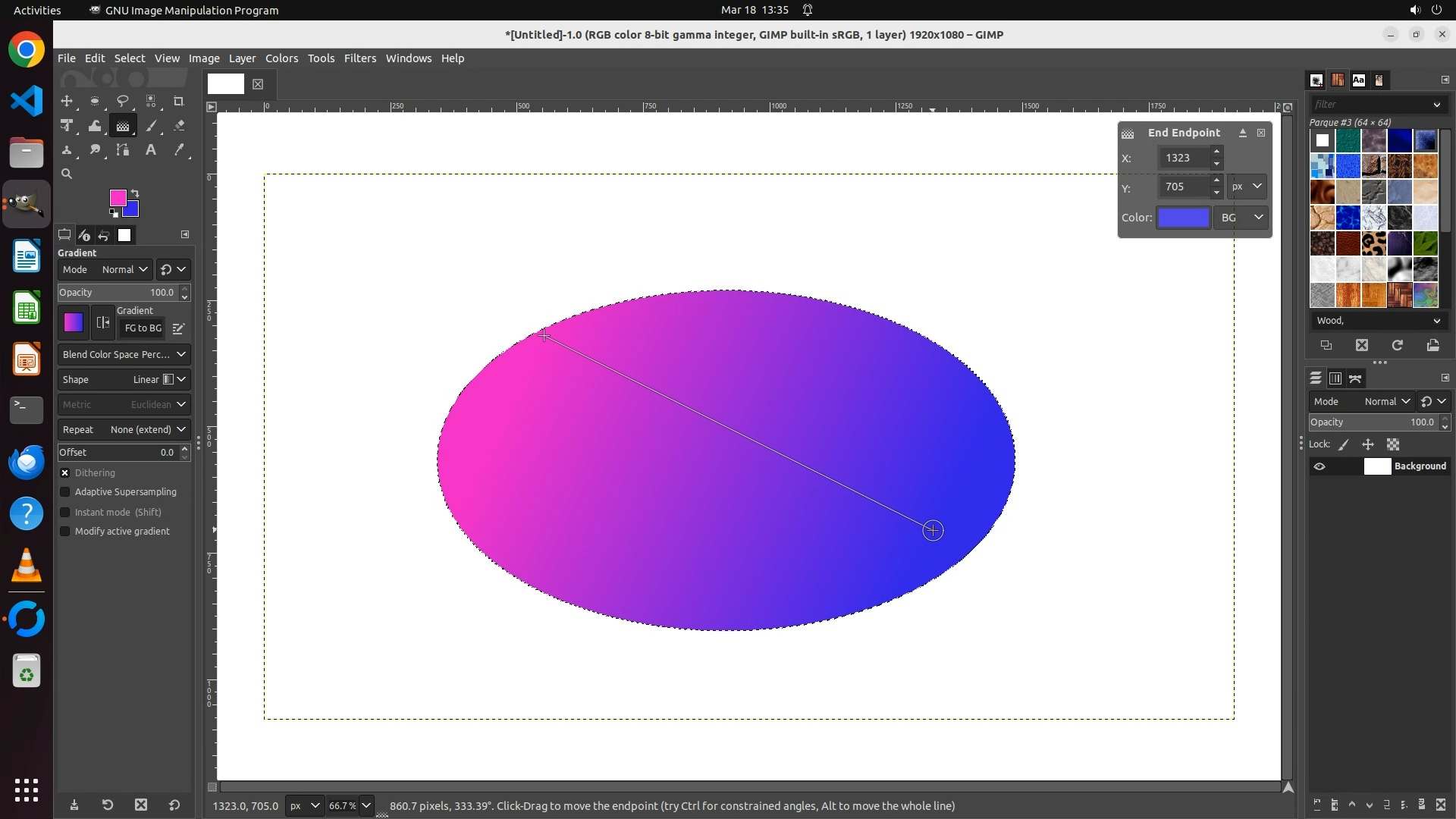The width and height of the screenshot is (1456, 819).
Task: Hide the Background layer with eye icon
Action: click(1319, 466)
